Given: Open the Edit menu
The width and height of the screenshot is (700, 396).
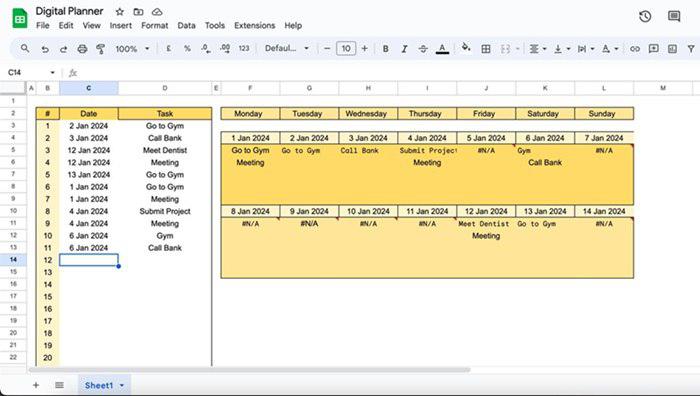Looking at the screenshot, I should [x=66, y=25].
